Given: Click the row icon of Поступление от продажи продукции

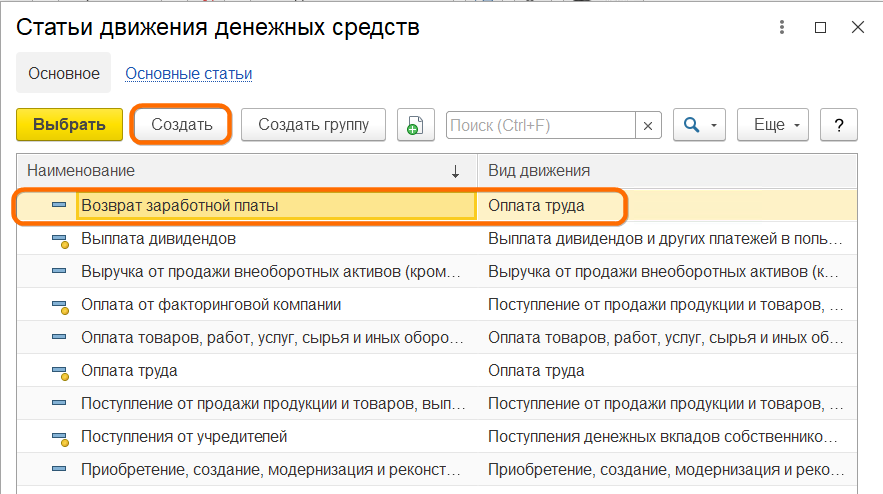Looking at the screenshot, I should 59,403.
